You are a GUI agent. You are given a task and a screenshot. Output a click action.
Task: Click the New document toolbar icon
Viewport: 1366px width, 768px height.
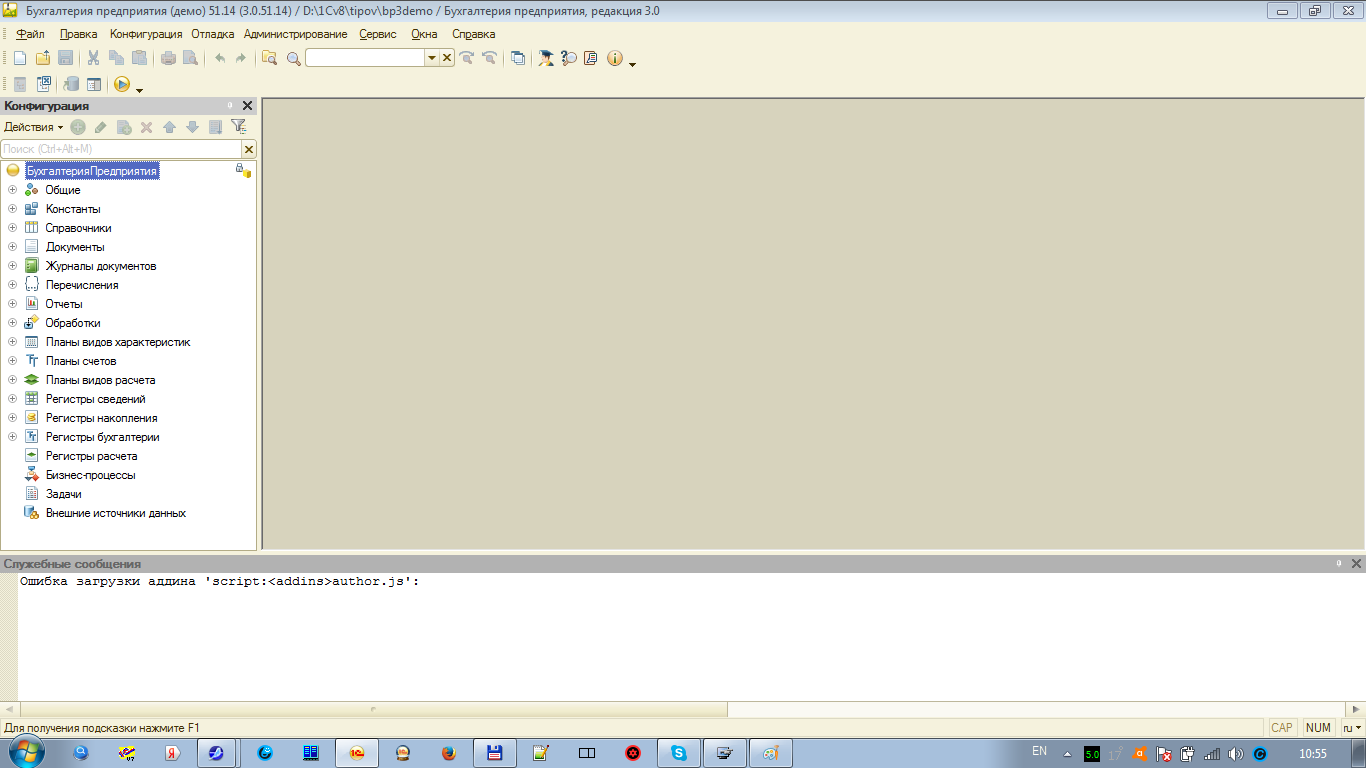point(20,58)
